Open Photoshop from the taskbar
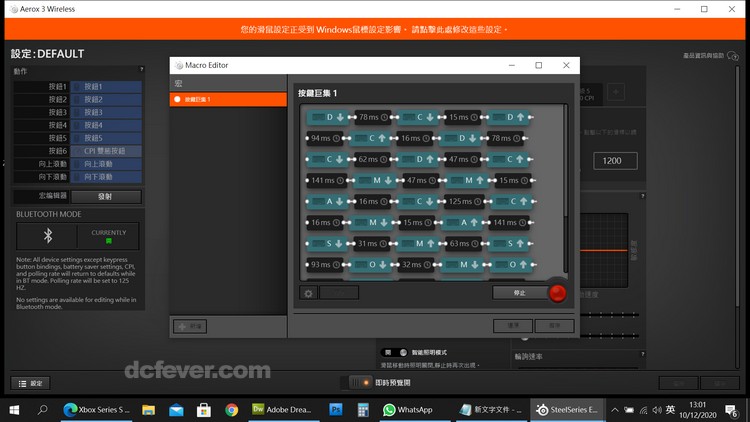The image size is (750, 422). coord(336,410)
